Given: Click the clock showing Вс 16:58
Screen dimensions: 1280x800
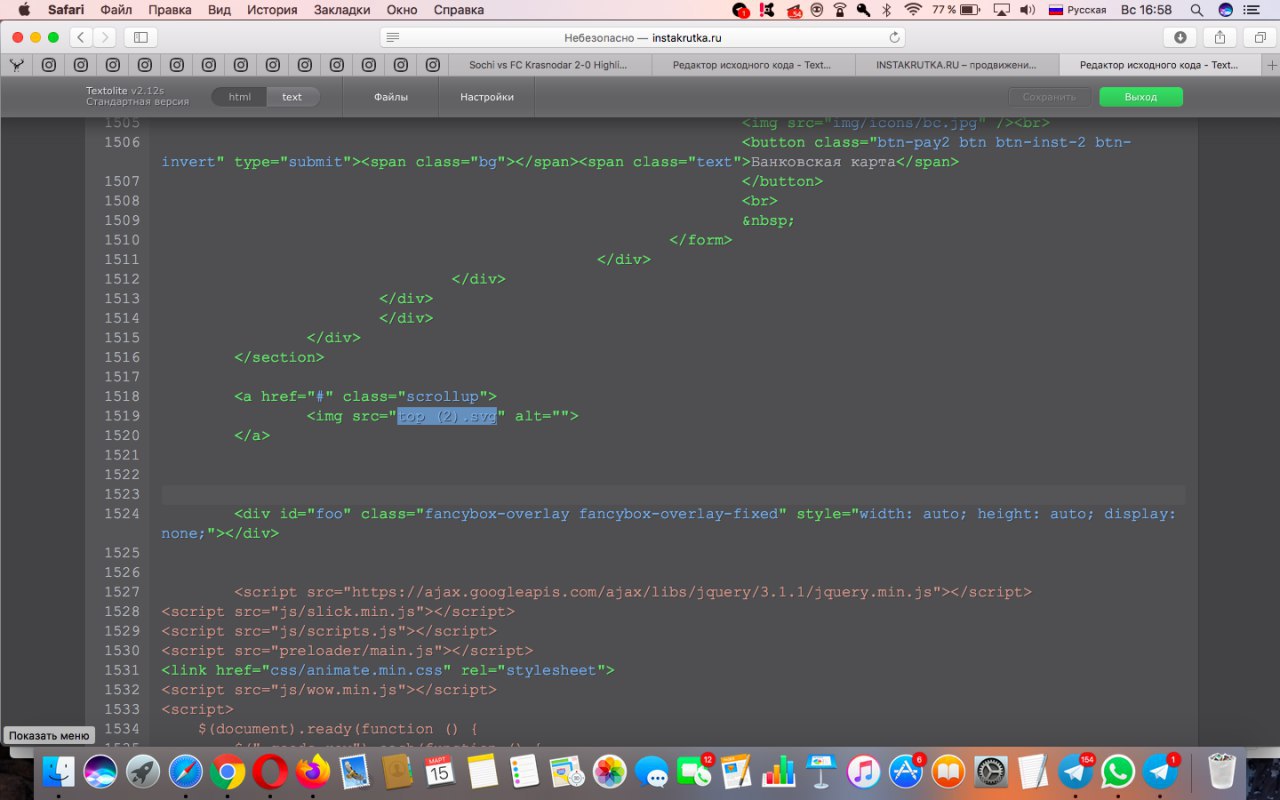Looking at the screenshot, I should 1147,10.
